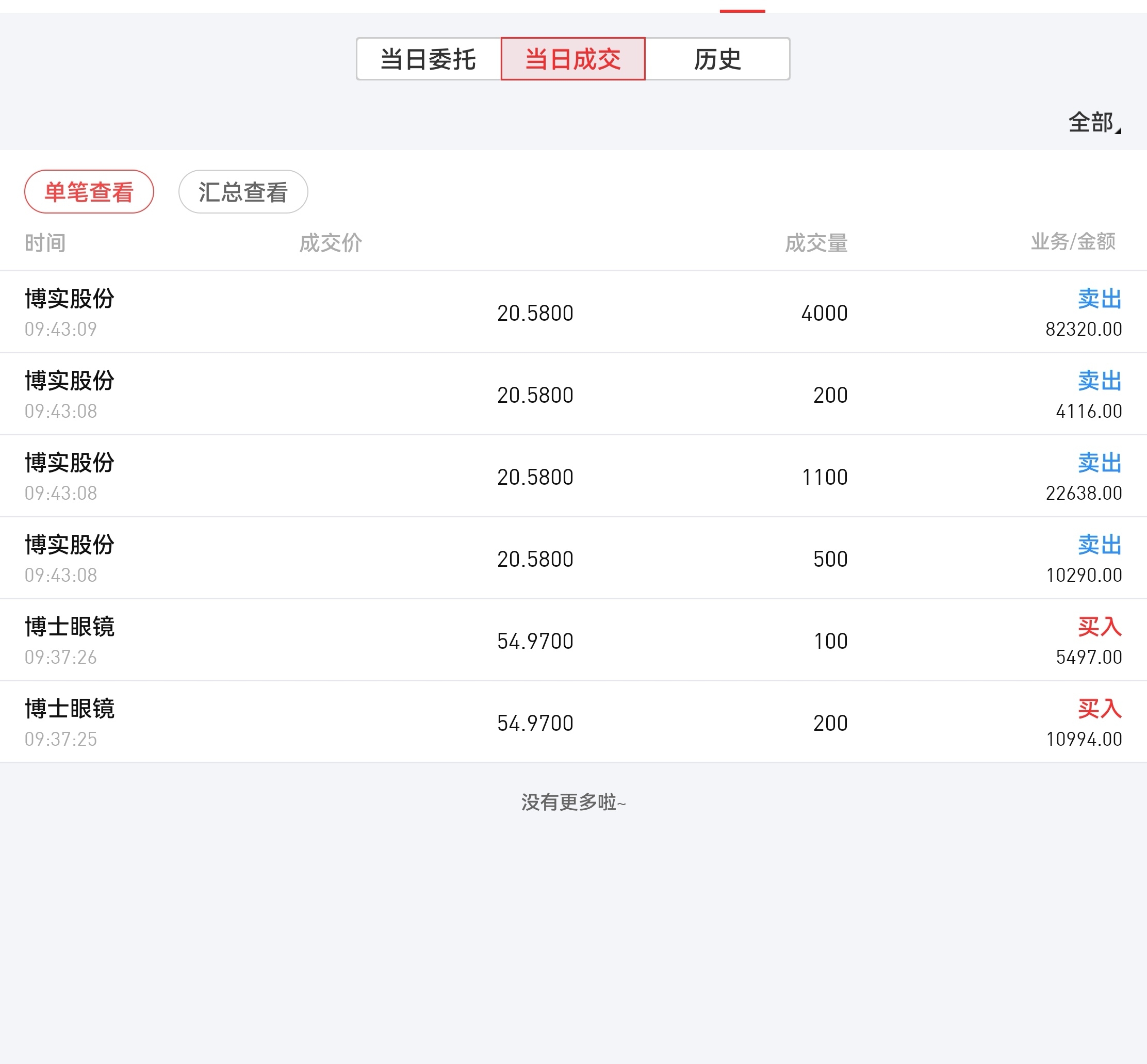Toggle the 单笔查看 view mode
Screen dimensions: 1147x1064
tap(89, 192)
